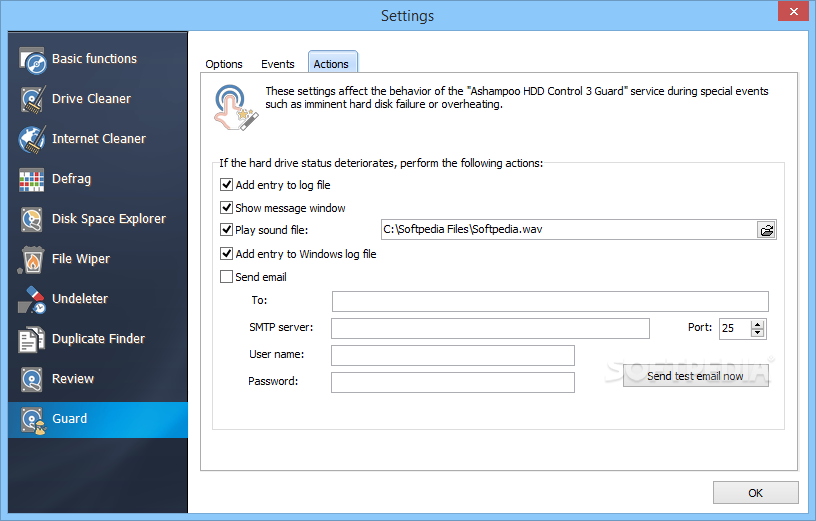
Task: Uncheck Add entry to Windows log file
Action: pos(226,253)
